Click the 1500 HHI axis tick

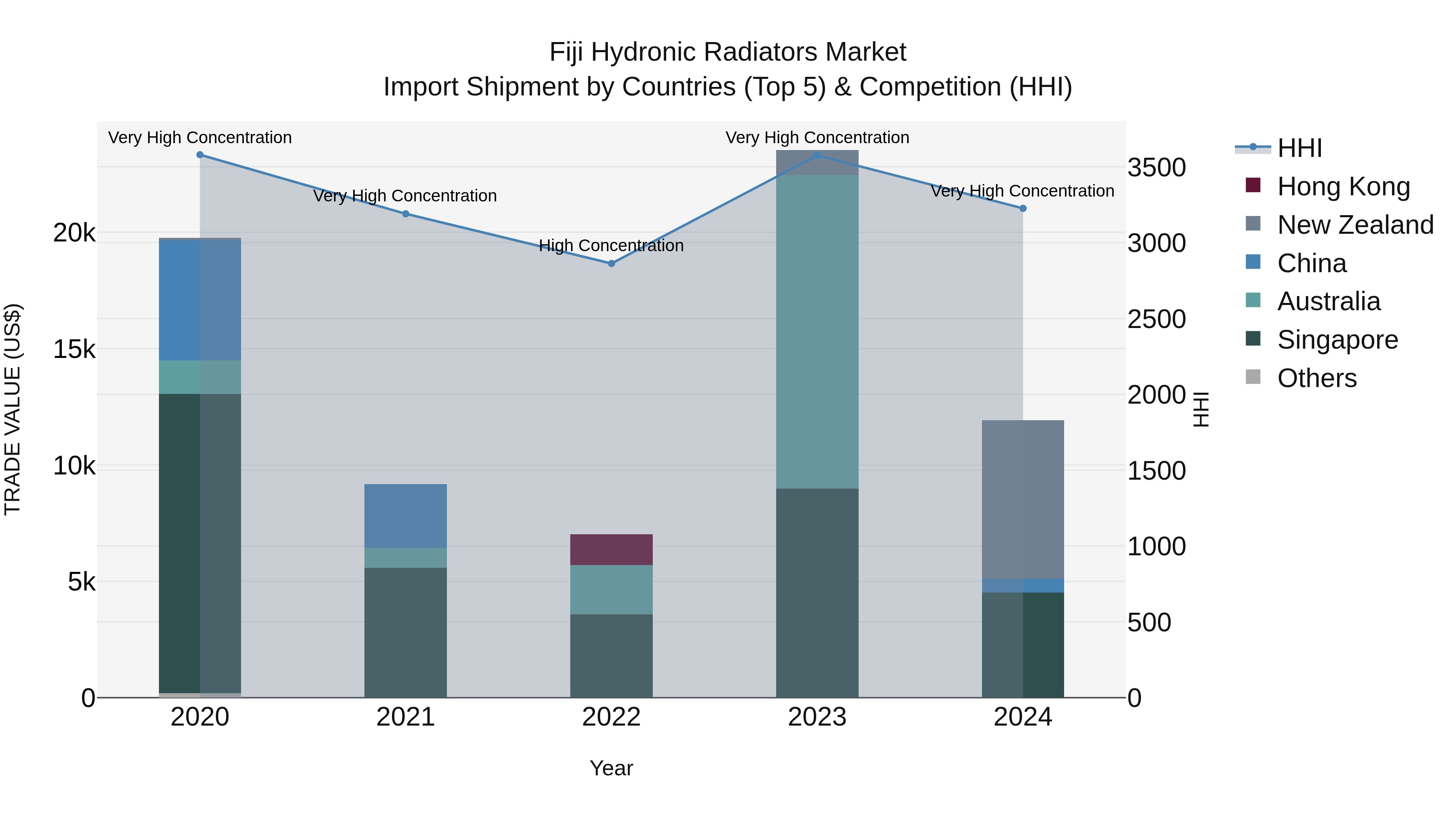coord(1157,471)
